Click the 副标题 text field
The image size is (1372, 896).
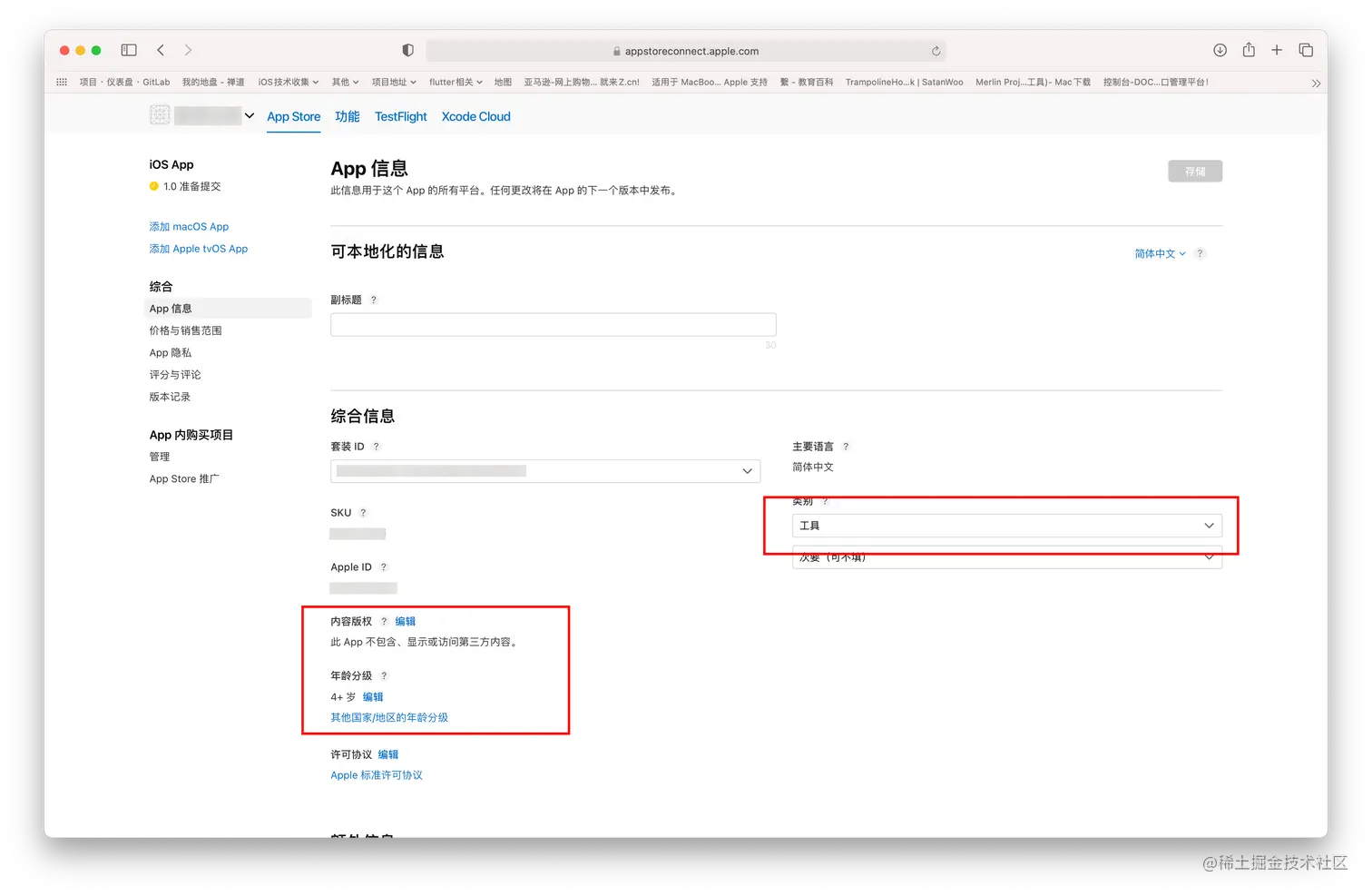tap(554, 324)
